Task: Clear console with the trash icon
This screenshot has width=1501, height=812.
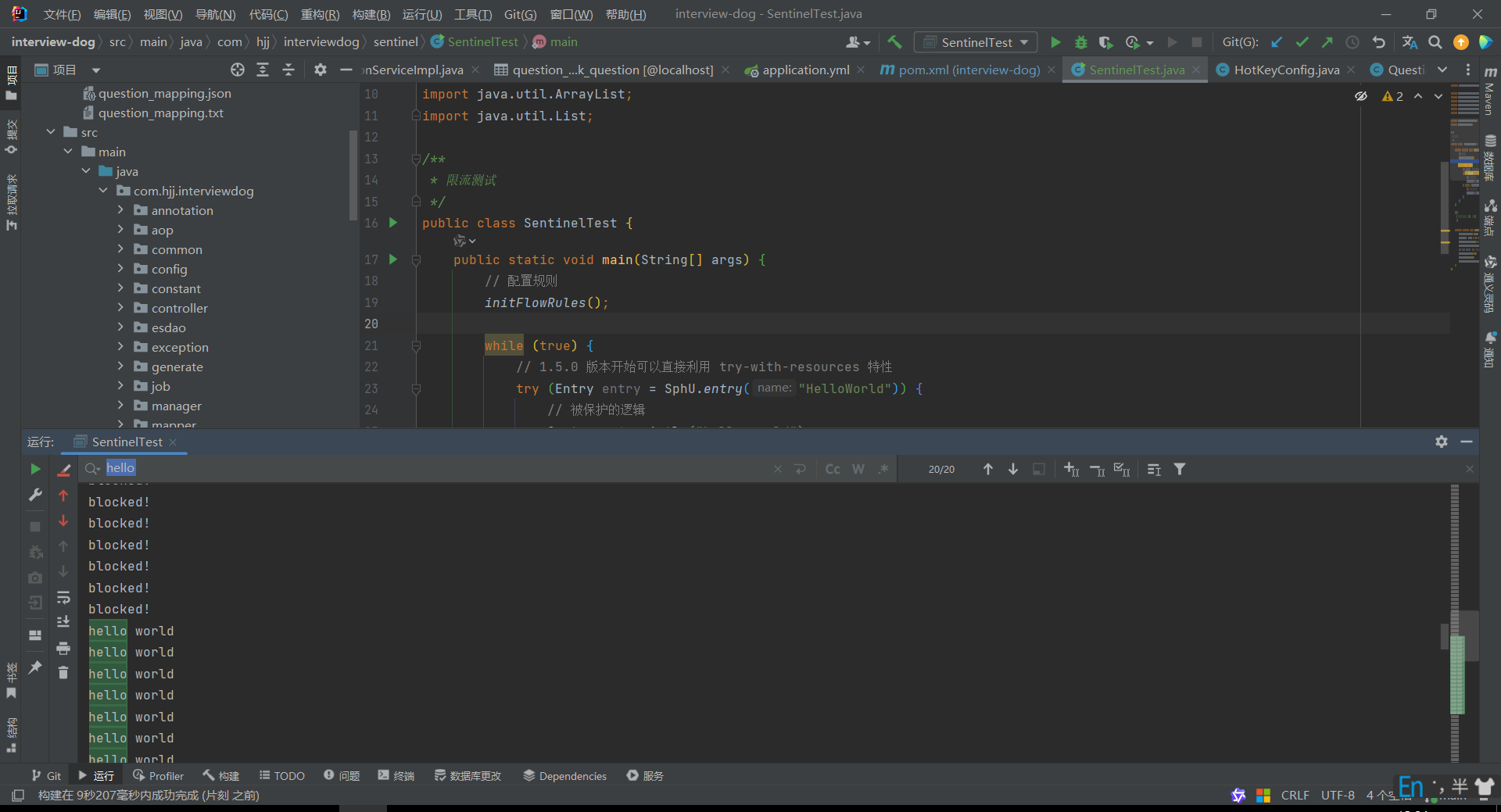Action: coord(63,672)
